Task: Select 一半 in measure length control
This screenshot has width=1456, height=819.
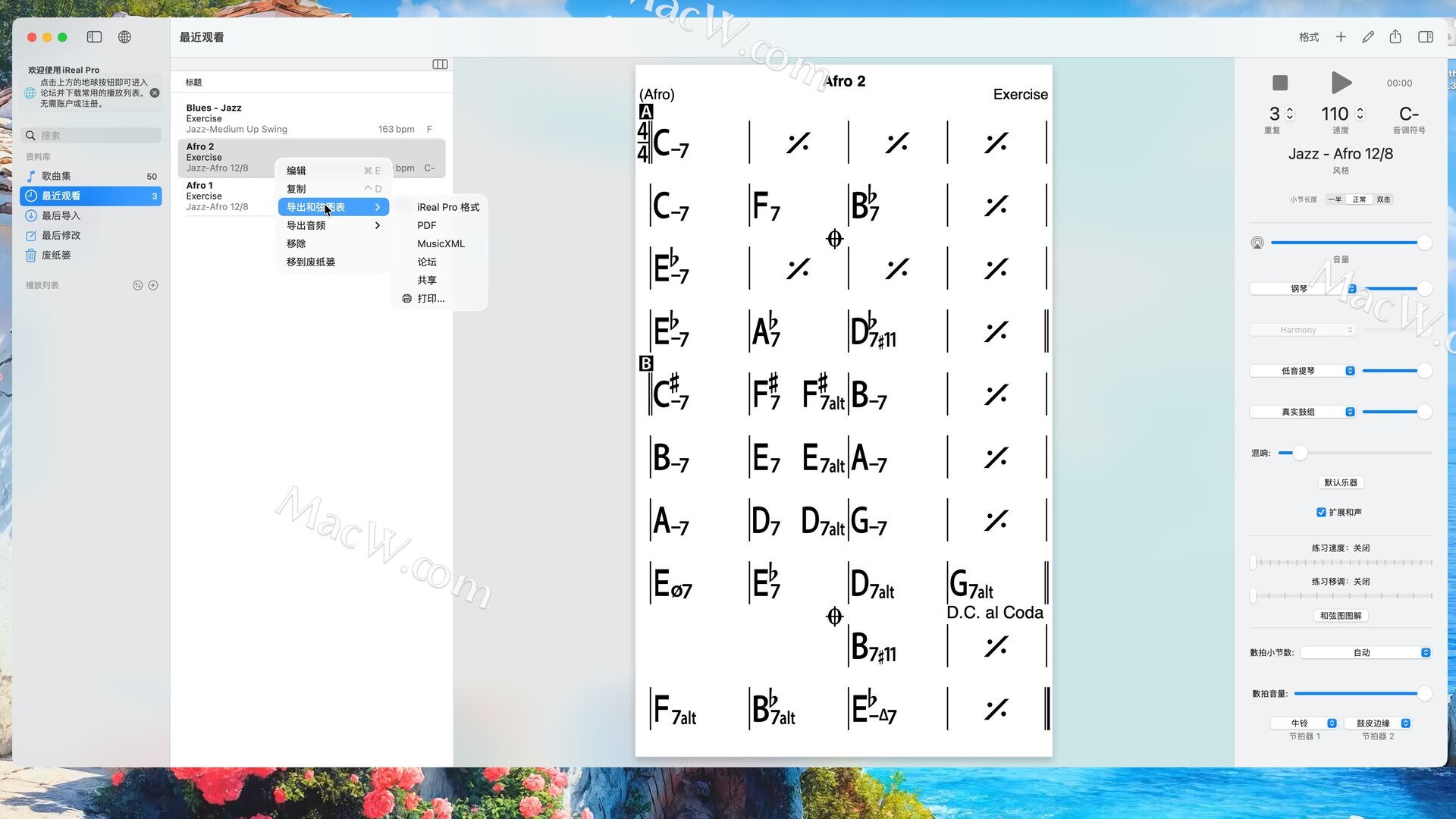Action: [1335, 200]
